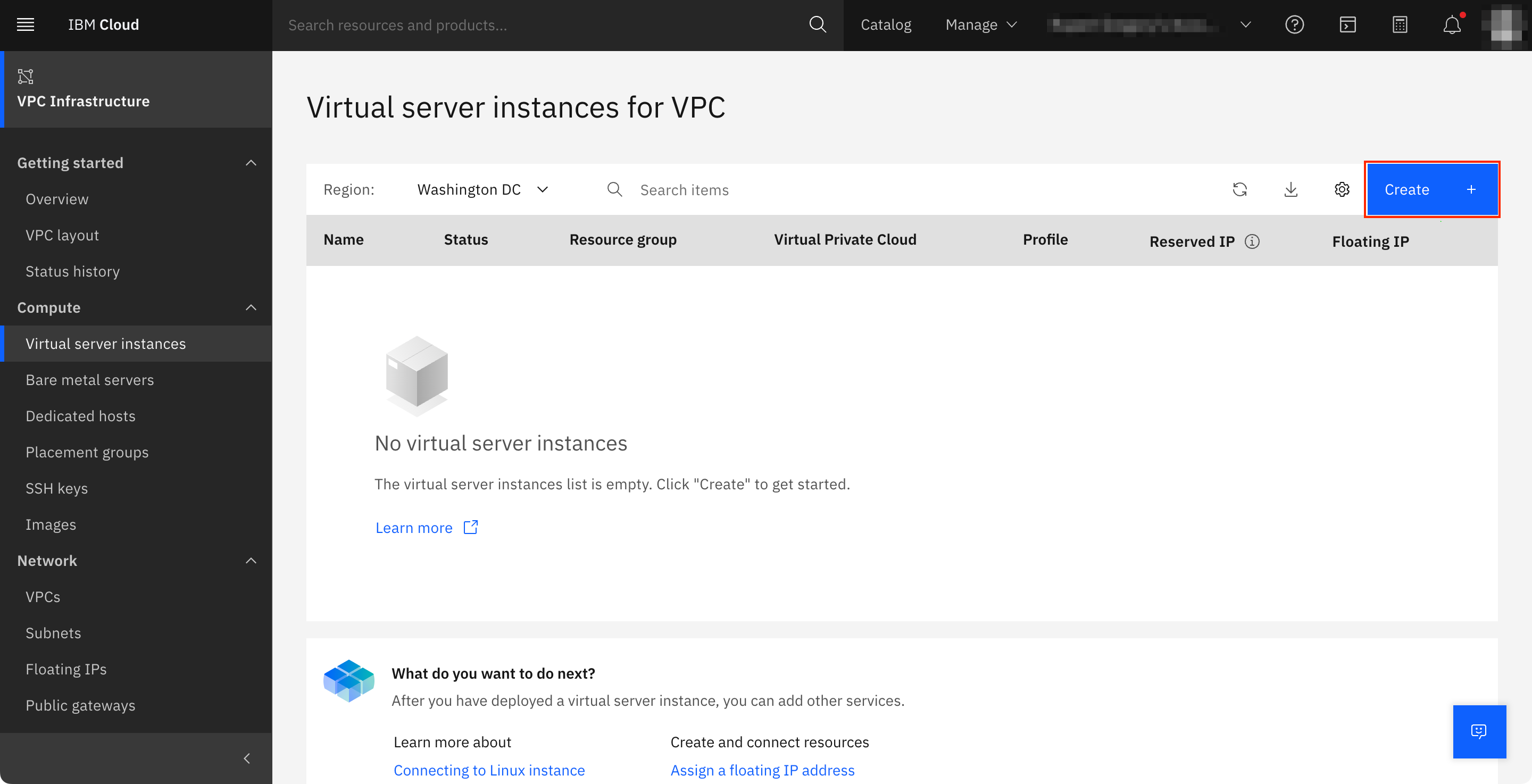
Task: Collapse the side navigation panel
Action: pos(247,758)
